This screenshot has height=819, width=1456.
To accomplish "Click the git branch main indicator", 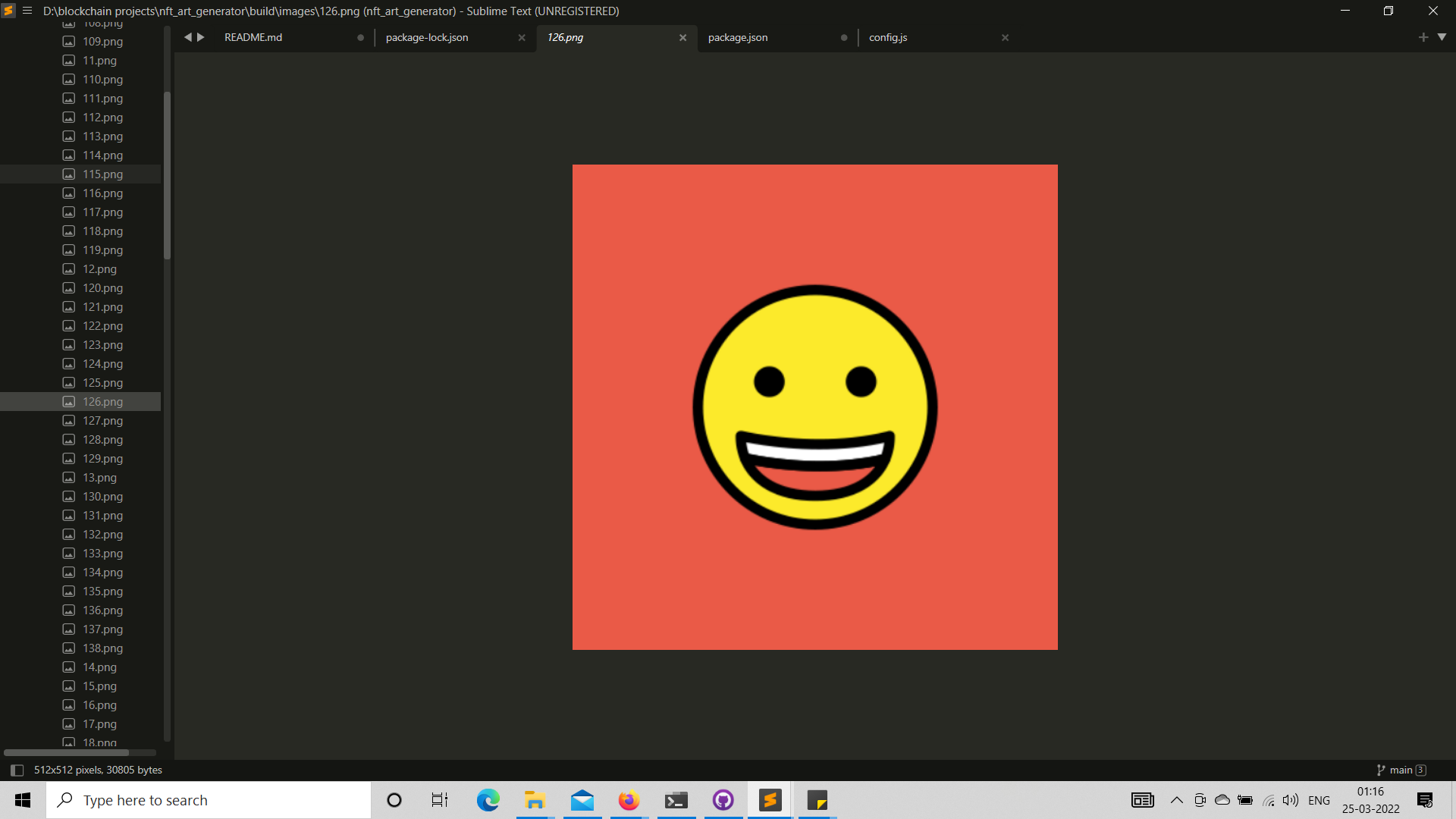I will (x=1400, y=770).
